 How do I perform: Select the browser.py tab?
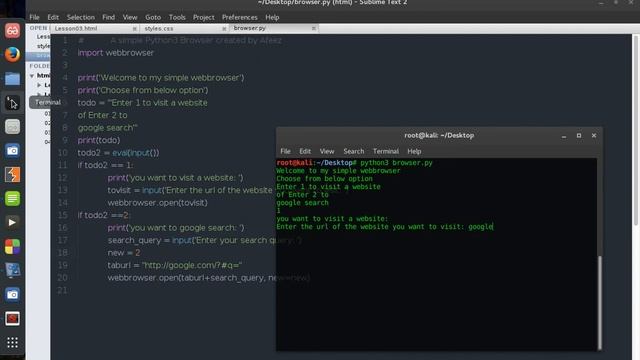tap(250, 28)
